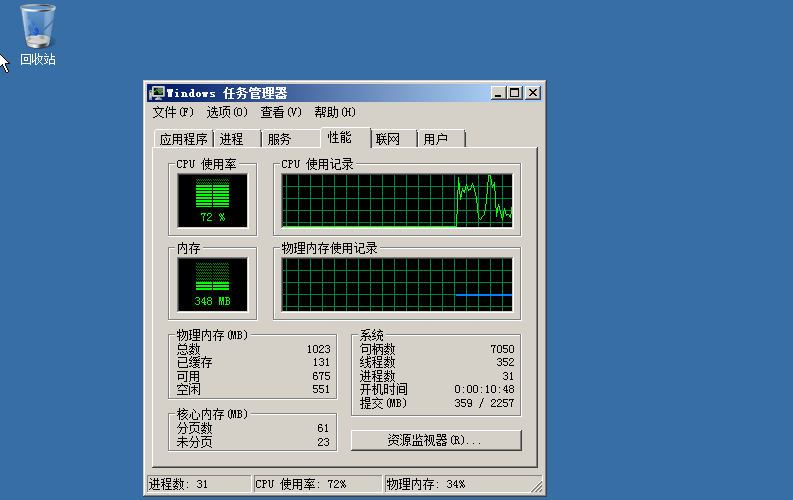The width and height of the screenshot is (793, 500).
Task: Click the 物理内存使用记录 graph
Action: tap(397, 285)
